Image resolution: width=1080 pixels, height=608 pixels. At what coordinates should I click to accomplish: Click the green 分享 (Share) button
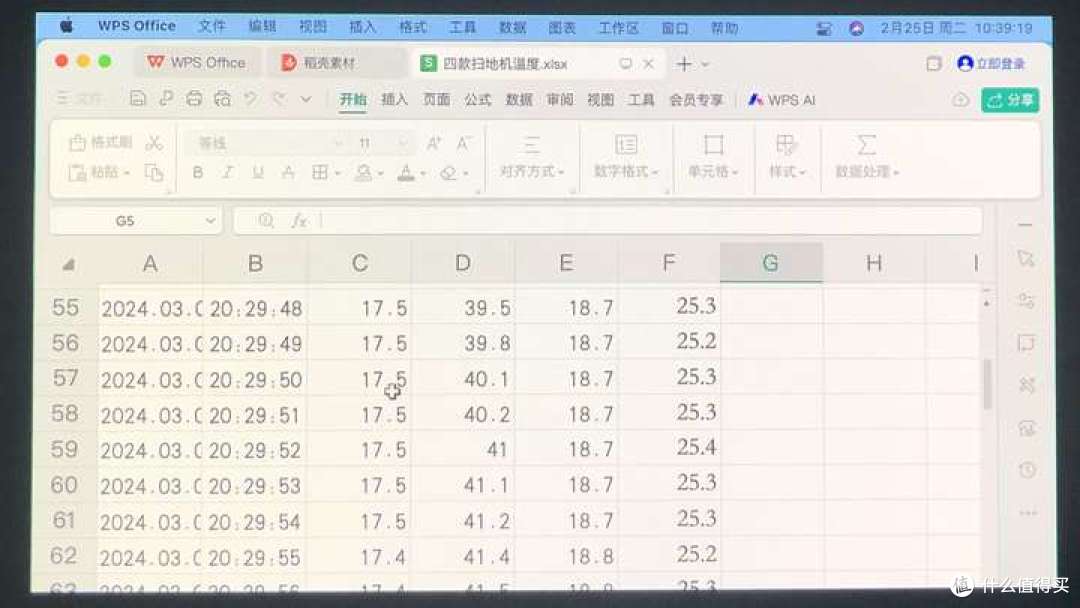pos(1010,101)
